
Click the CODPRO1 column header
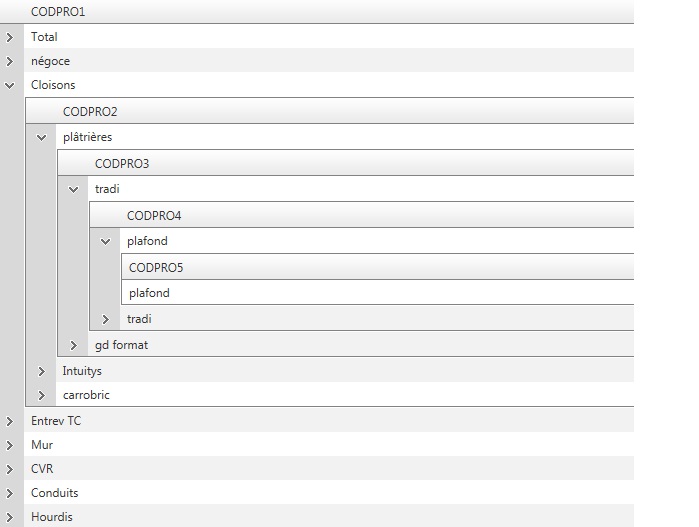click(x=58, y=11)
